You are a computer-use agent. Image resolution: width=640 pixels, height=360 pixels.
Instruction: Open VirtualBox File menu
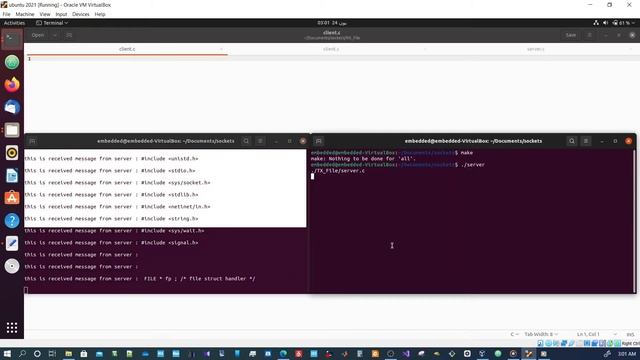click(7, 14)
